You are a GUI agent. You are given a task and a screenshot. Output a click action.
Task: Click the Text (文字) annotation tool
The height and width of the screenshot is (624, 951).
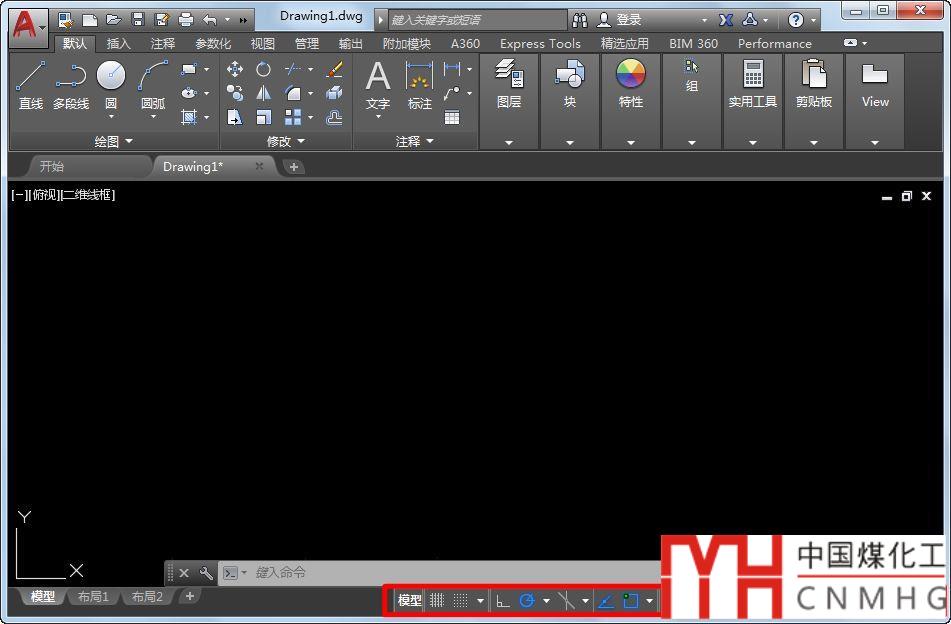377,83
